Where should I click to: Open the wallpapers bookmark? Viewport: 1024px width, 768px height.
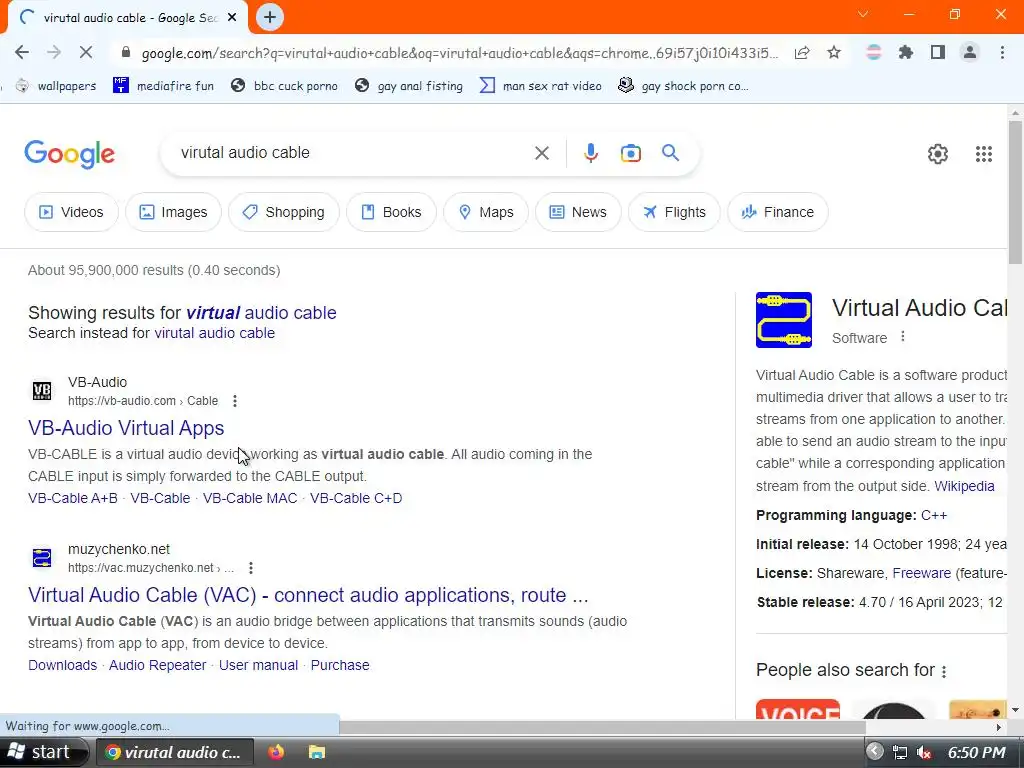pos(56,86)
